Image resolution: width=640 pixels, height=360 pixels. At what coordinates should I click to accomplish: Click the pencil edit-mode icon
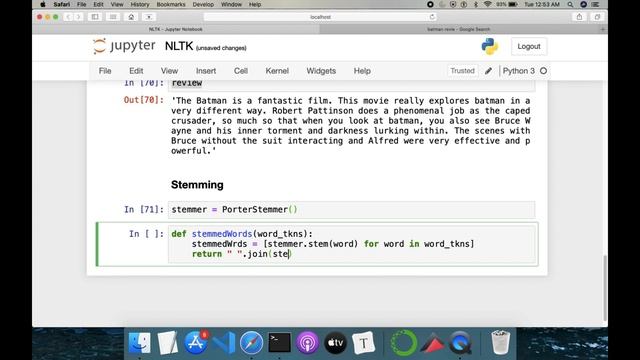[x=488, y=71]
